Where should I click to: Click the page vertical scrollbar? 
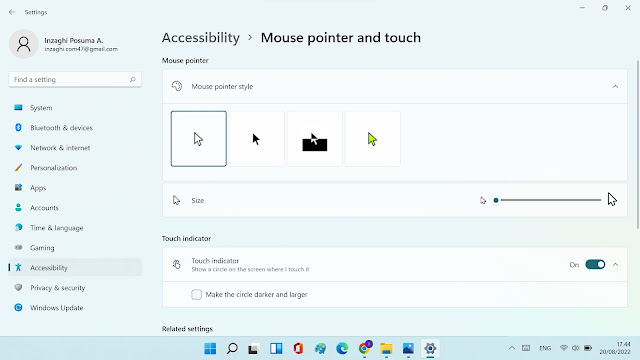click(x=637, y=145)
